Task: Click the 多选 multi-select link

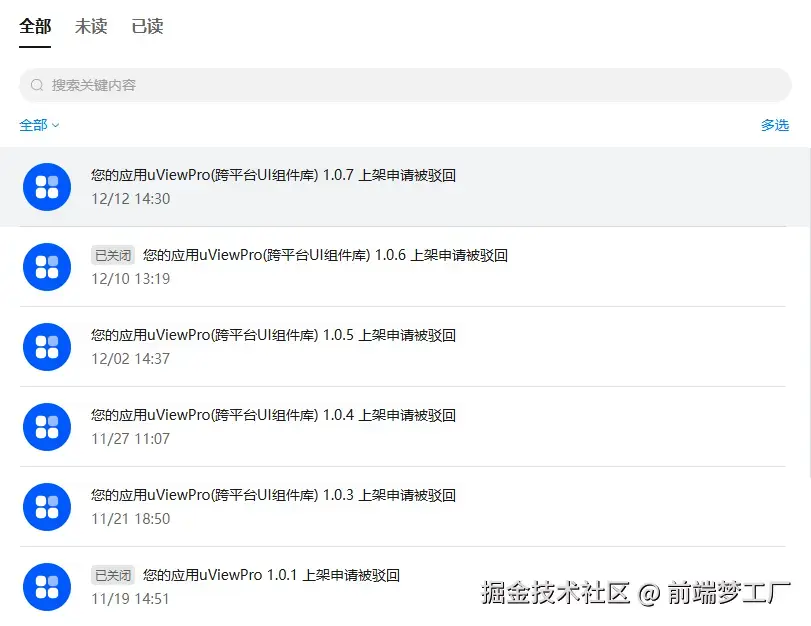Action: point(775,125)
